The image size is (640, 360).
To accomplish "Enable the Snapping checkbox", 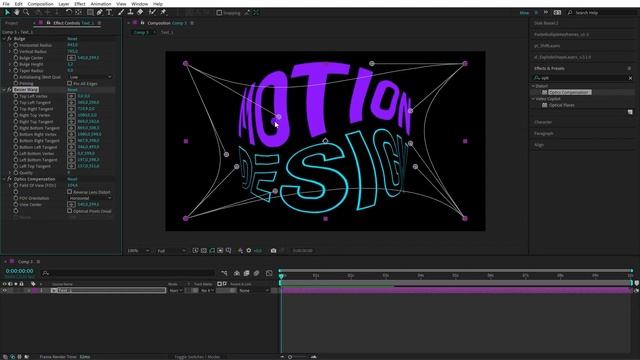I will click(219, 13).
